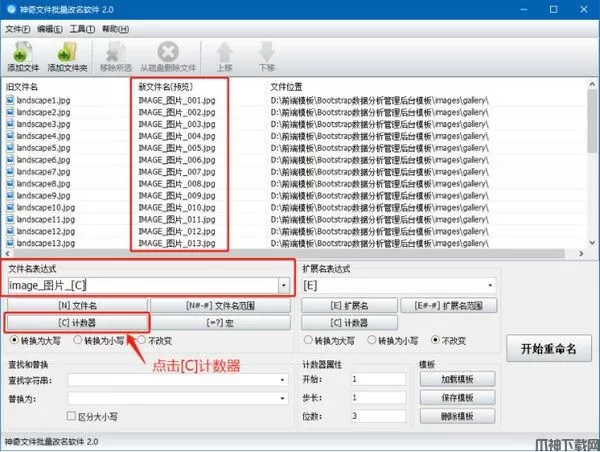Viewport: 600px width, 452px height.
Task: Click the 新文件名(预览) column header
Action: coord(165,87)
